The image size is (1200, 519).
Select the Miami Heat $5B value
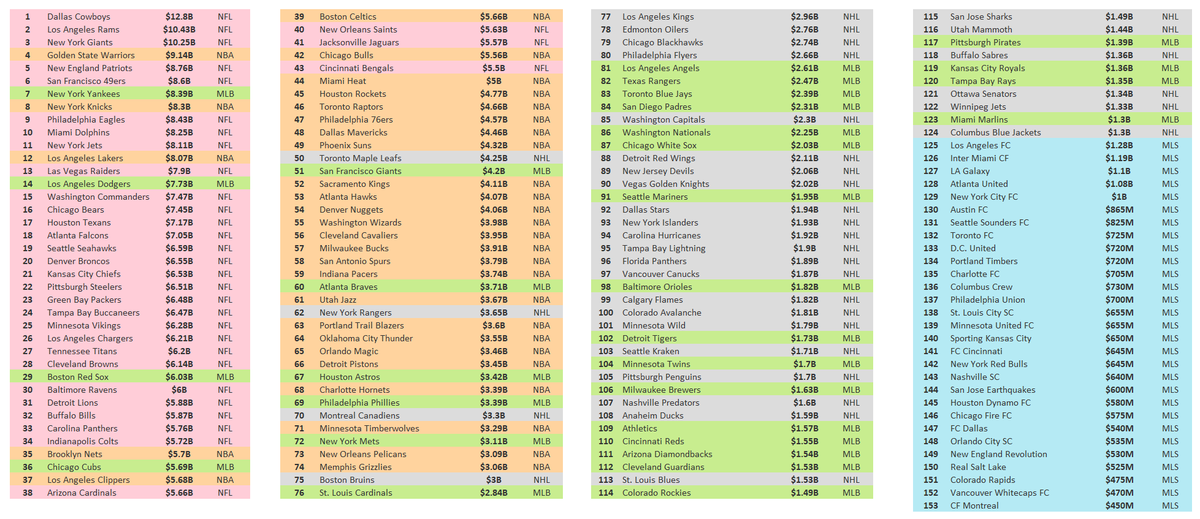pyautogui.click(x=493, y=80)
